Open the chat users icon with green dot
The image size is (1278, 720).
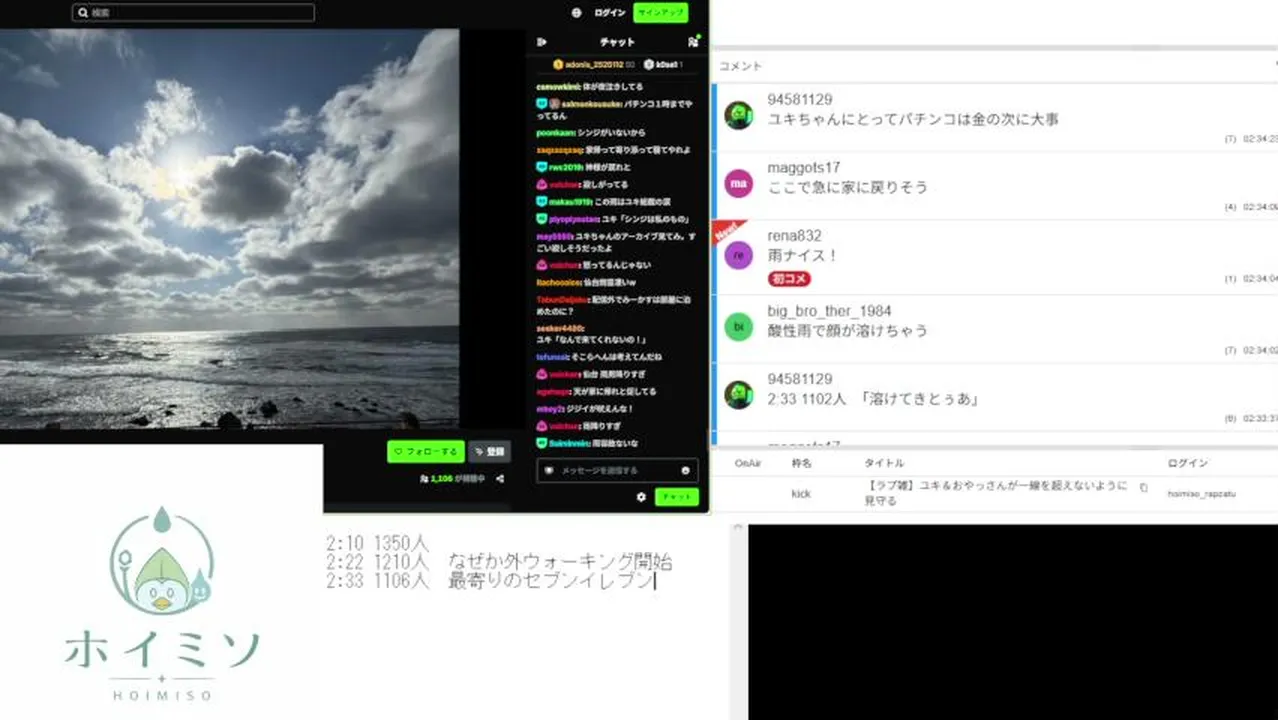(x=693, y=42)
